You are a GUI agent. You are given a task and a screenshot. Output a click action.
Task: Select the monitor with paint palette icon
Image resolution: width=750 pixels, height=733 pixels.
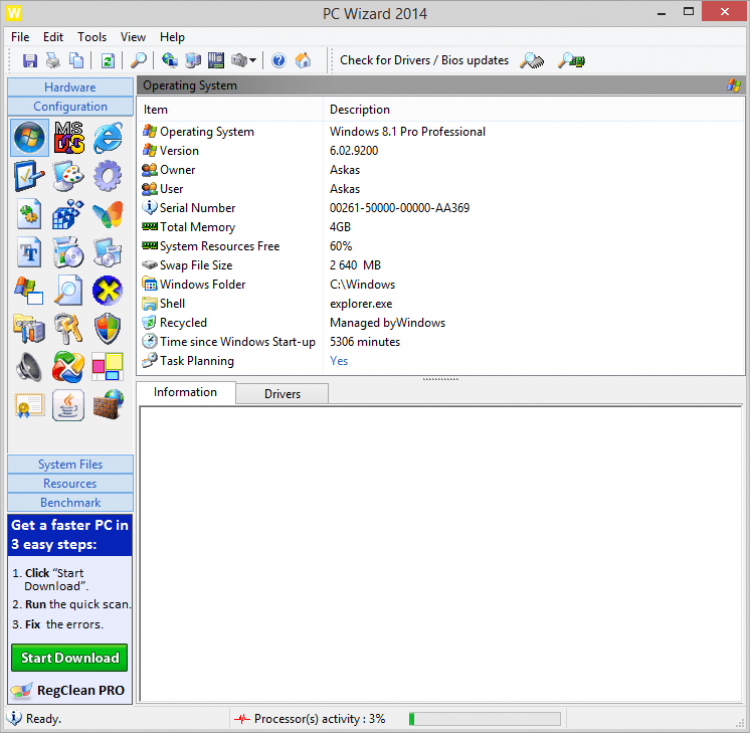click(69, 176)
